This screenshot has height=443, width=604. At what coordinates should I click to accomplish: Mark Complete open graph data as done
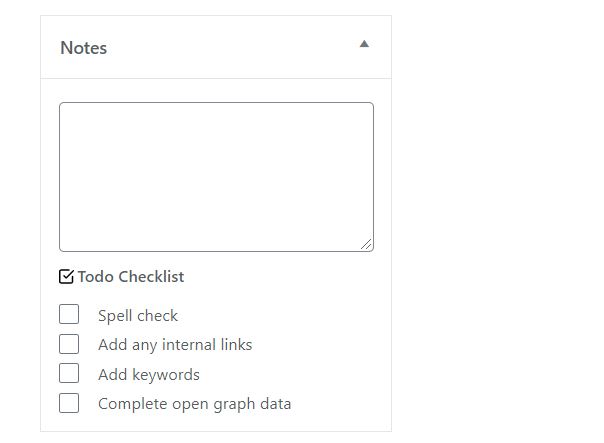pyautogui.click(x=69, y=403)
